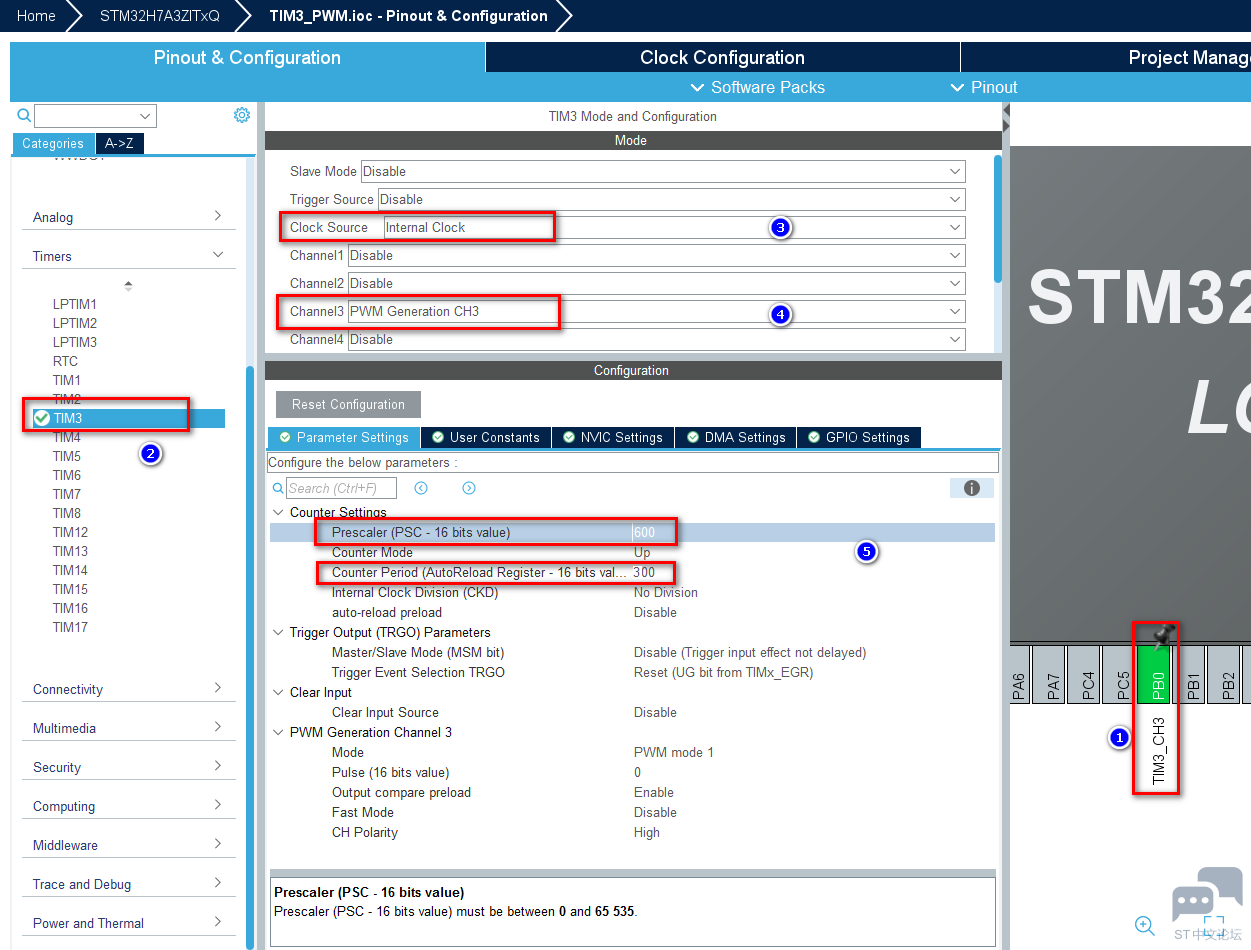Open the Channel3 PWM Generation dropdown
The image size is (1251, 950).
click(x=657, y=311)
